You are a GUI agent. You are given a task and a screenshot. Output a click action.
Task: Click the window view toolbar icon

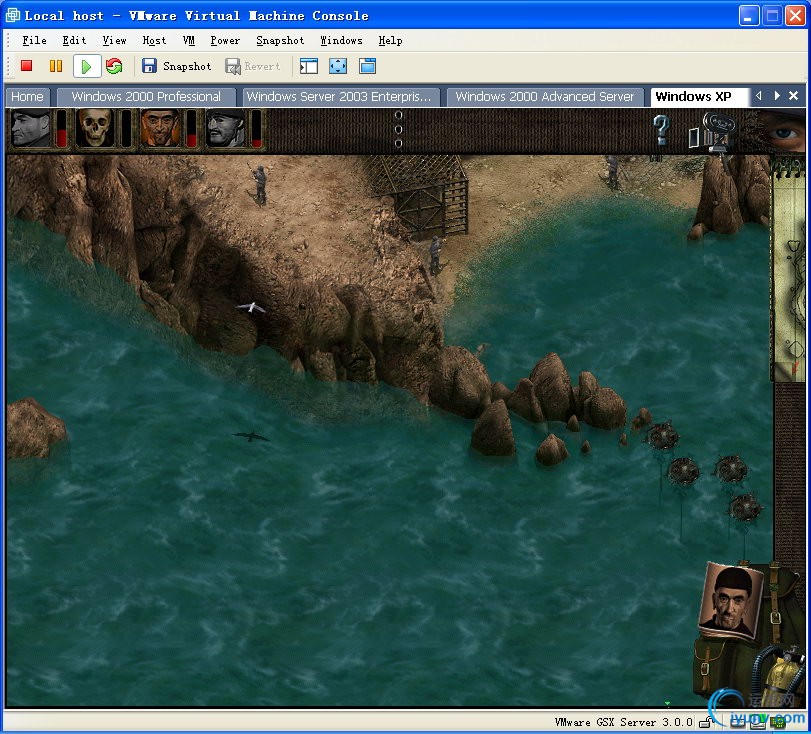point(367,66)
